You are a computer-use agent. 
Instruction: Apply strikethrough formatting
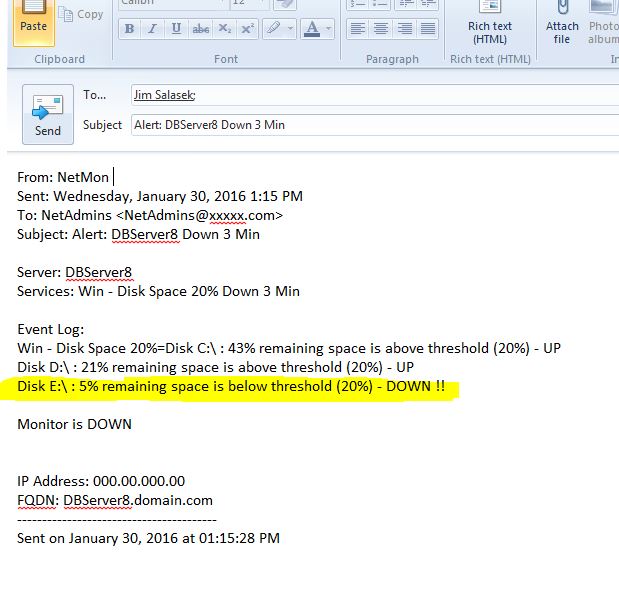coord(200,29)
